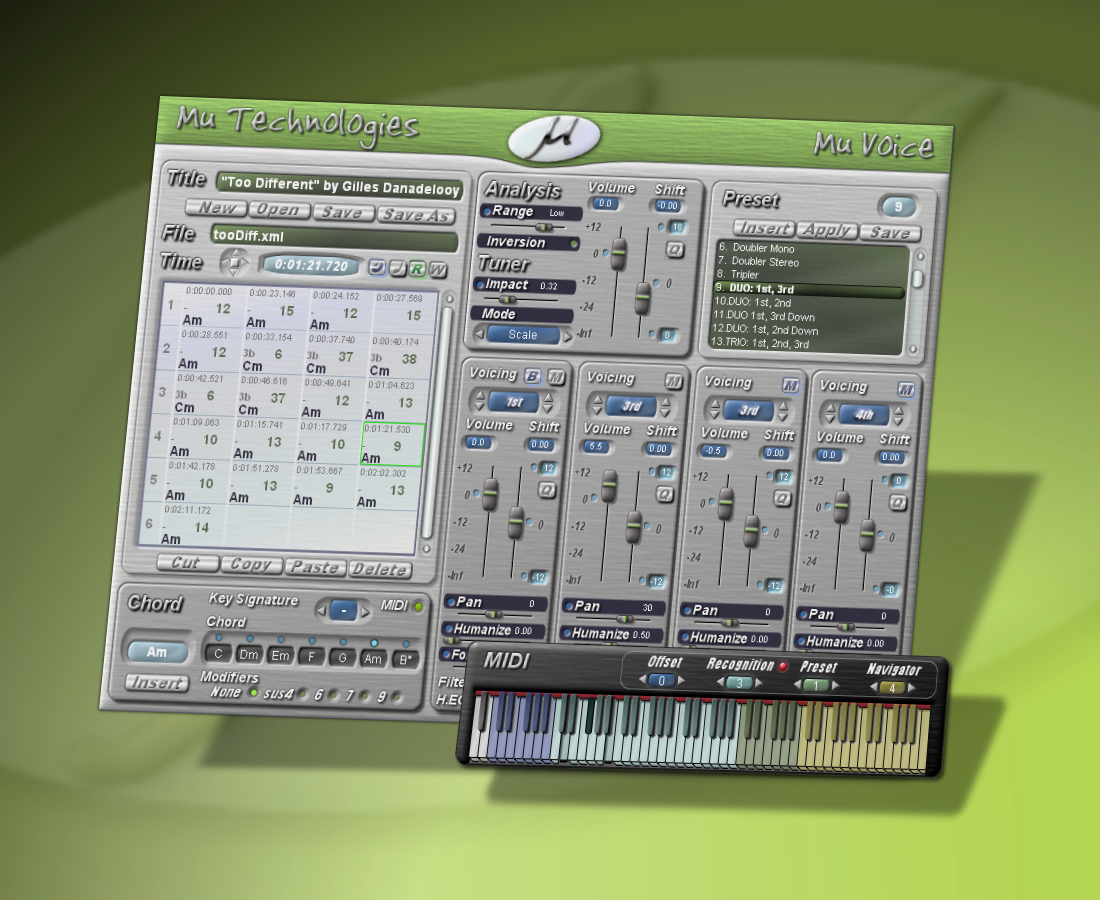1100x900 pixels.
Task: Toggle the blue note icon beside Time
Action: [377, 268]
